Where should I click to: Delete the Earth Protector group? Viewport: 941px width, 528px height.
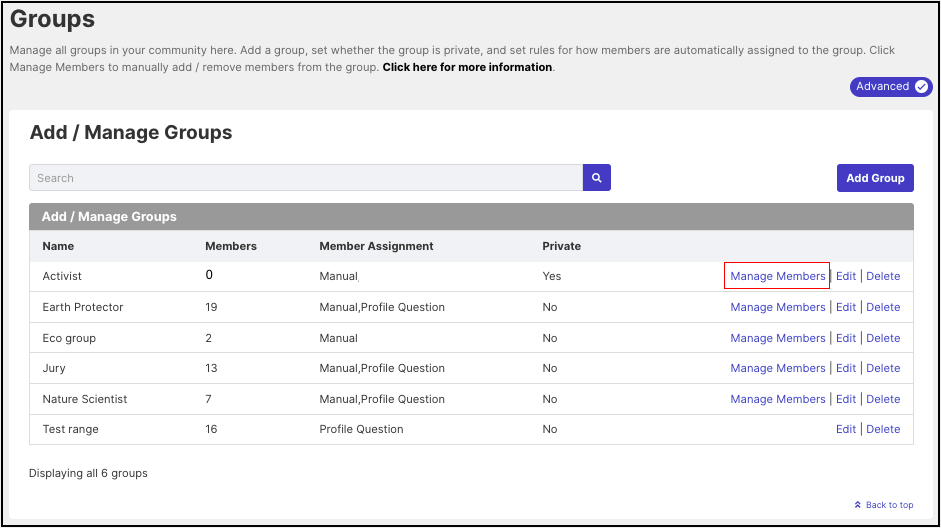click(883, 307)
